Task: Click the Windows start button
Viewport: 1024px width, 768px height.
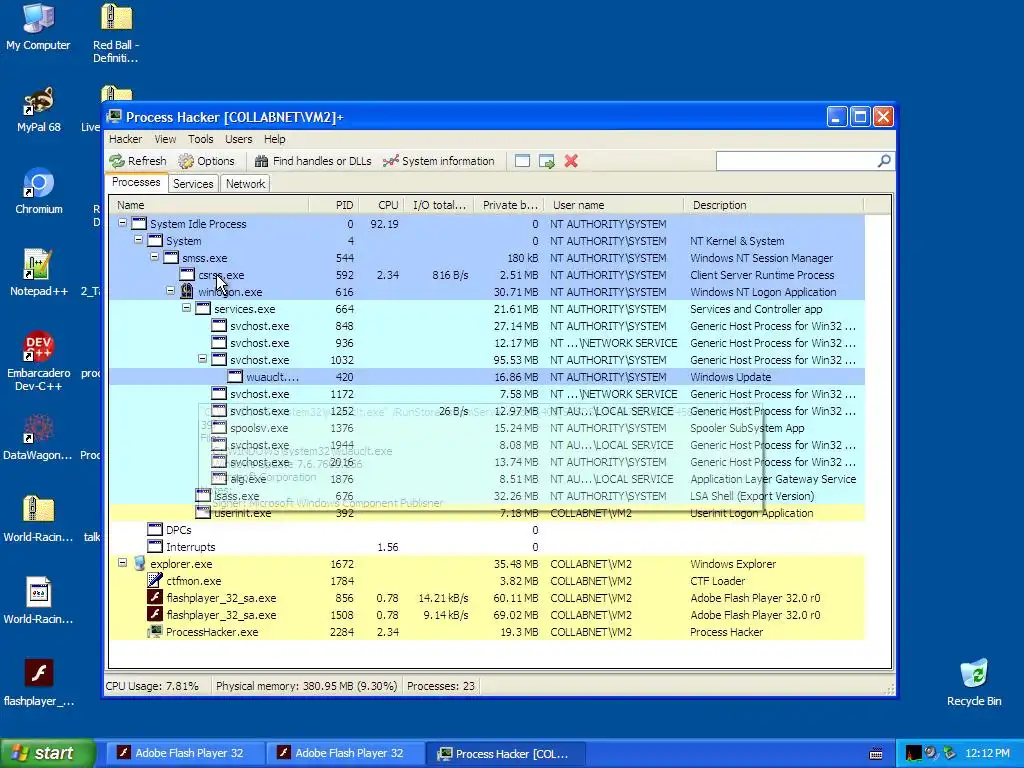Action: tap(48, 753)
